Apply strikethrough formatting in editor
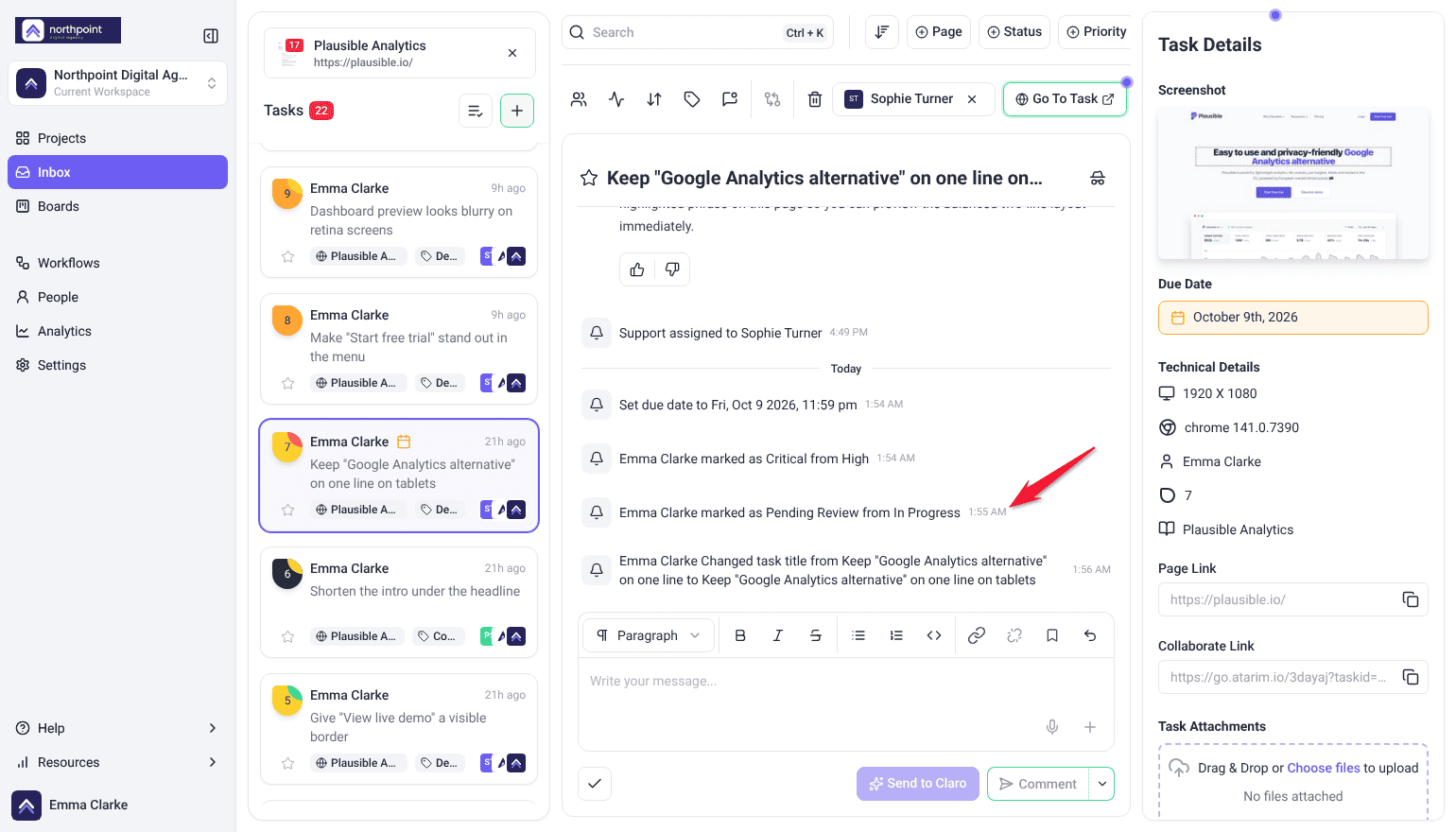Image resolution: width=1456 pixels, height=832 pixels. (816, 635)
